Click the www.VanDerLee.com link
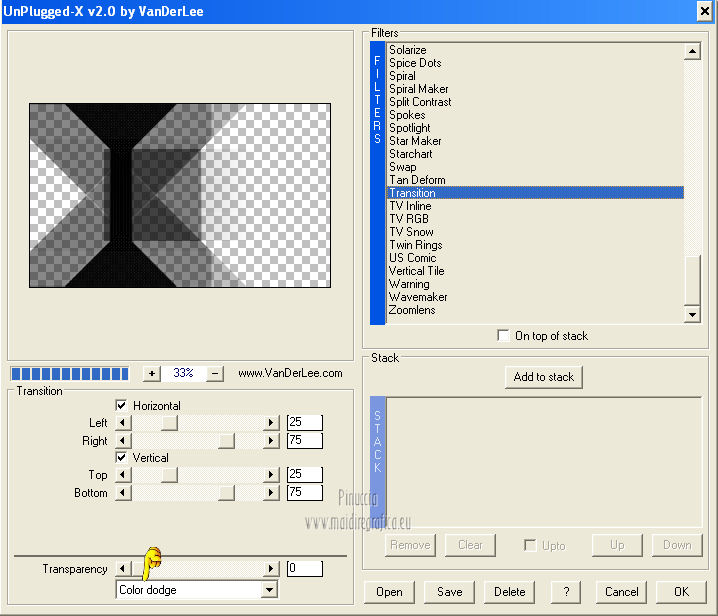This screenshot has height=616, width=718. pos(290,373)
